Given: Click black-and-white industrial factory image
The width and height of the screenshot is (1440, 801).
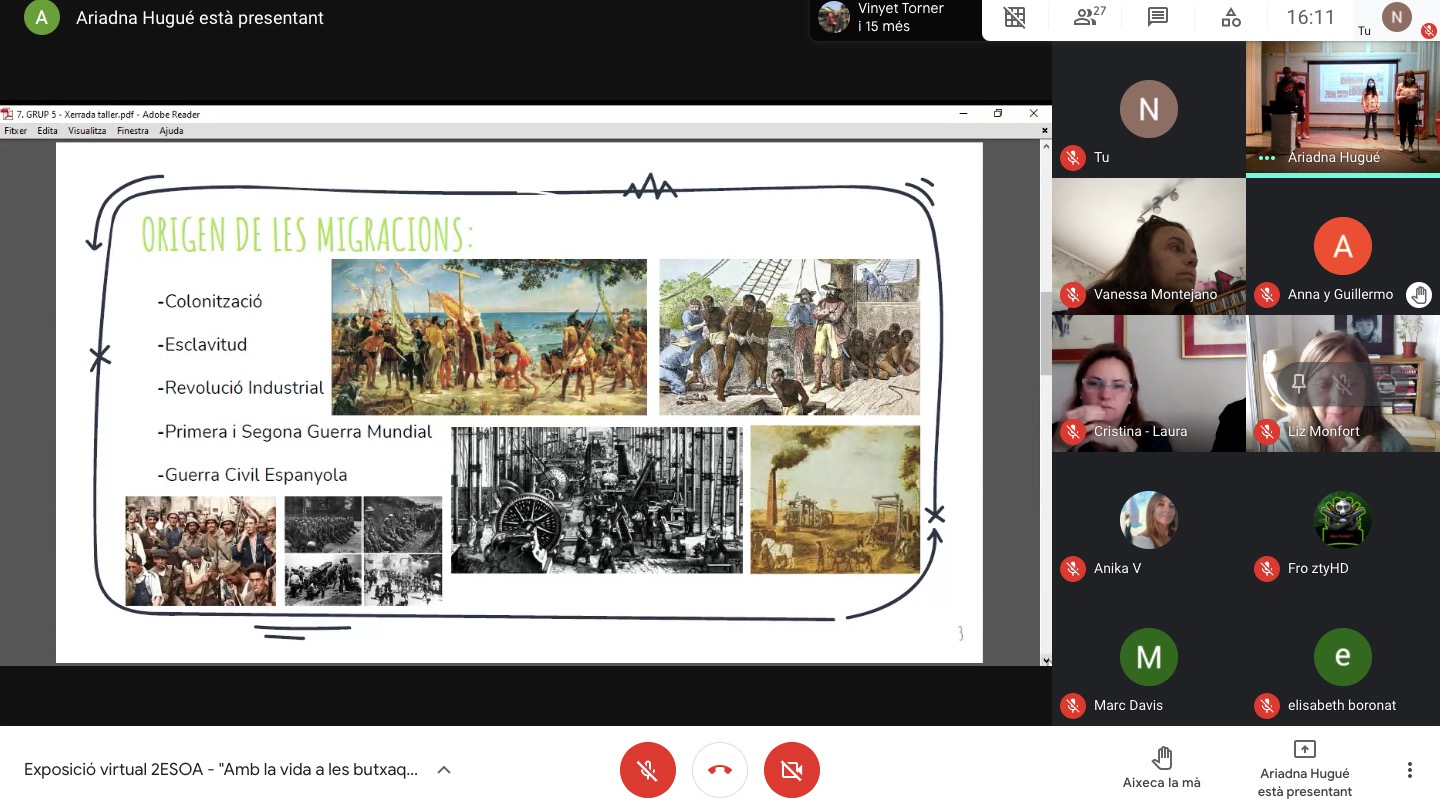Looking at the screenshot, I should (x=597, y=500).
